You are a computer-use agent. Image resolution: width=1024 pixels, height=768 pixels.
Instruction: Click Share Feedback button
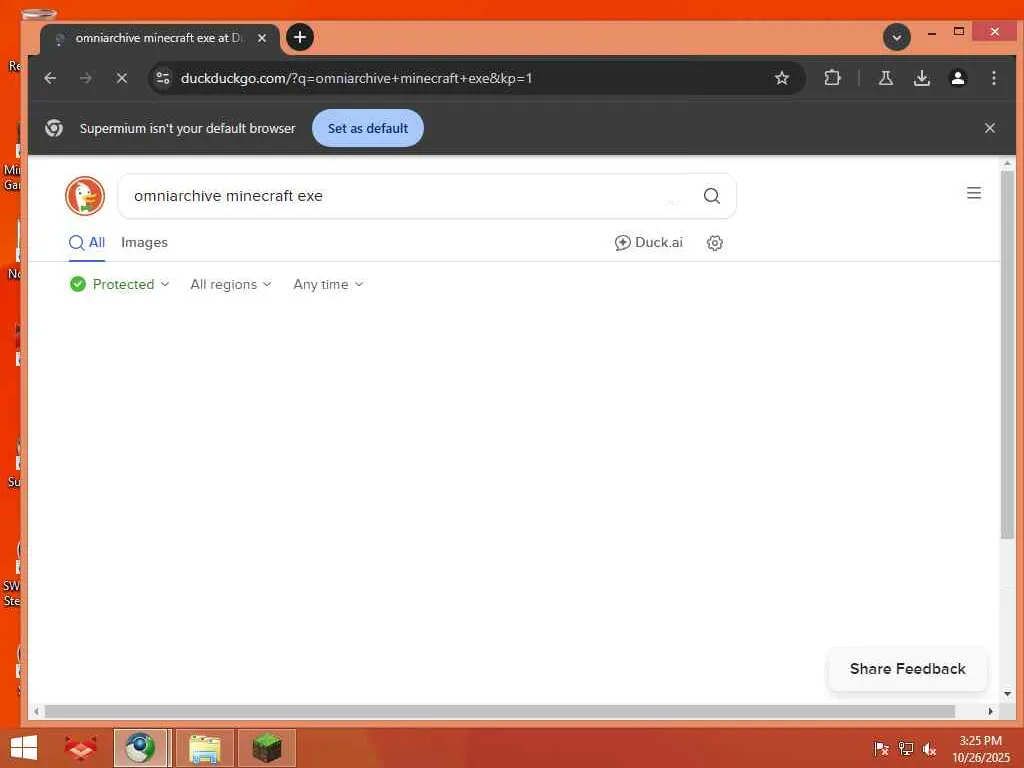(x=907, y=669)
